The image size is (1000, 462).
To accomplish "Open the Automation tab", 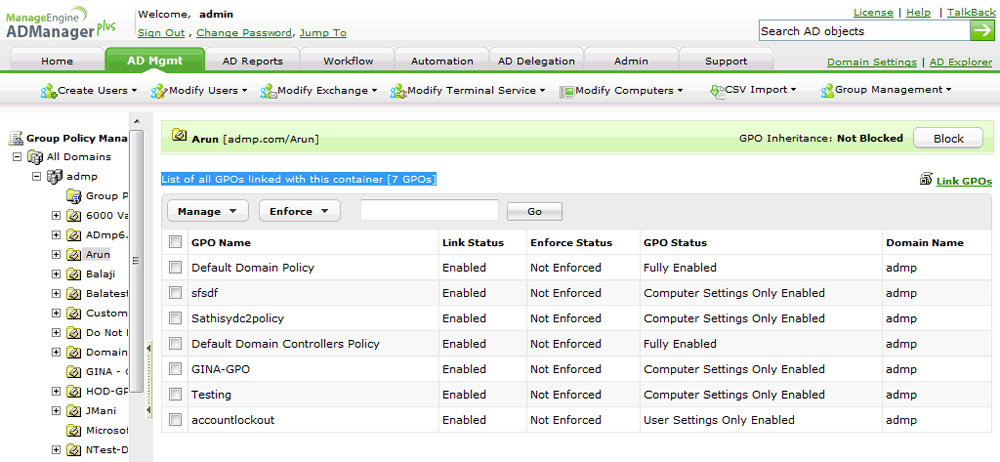I will 442,61.
